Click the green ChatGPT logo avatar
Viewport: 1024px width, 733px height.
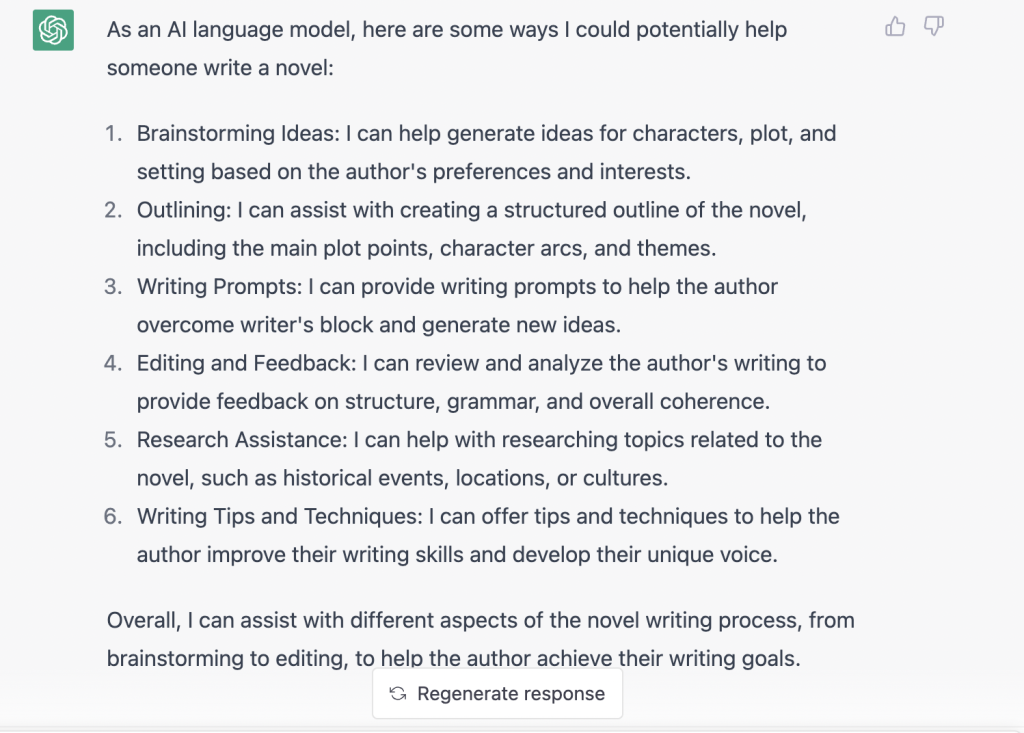(54, 30)
